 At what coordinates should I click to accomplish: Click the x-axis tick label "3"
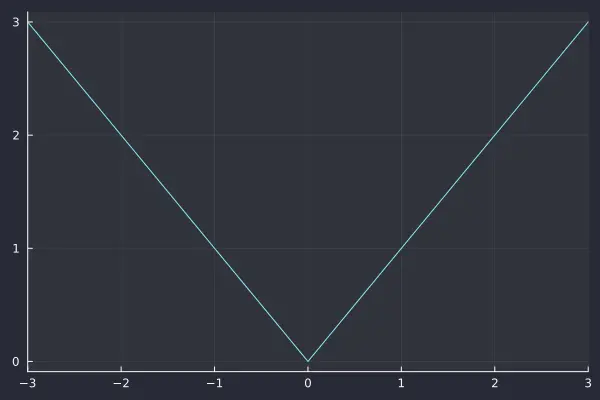click(587, 383)
